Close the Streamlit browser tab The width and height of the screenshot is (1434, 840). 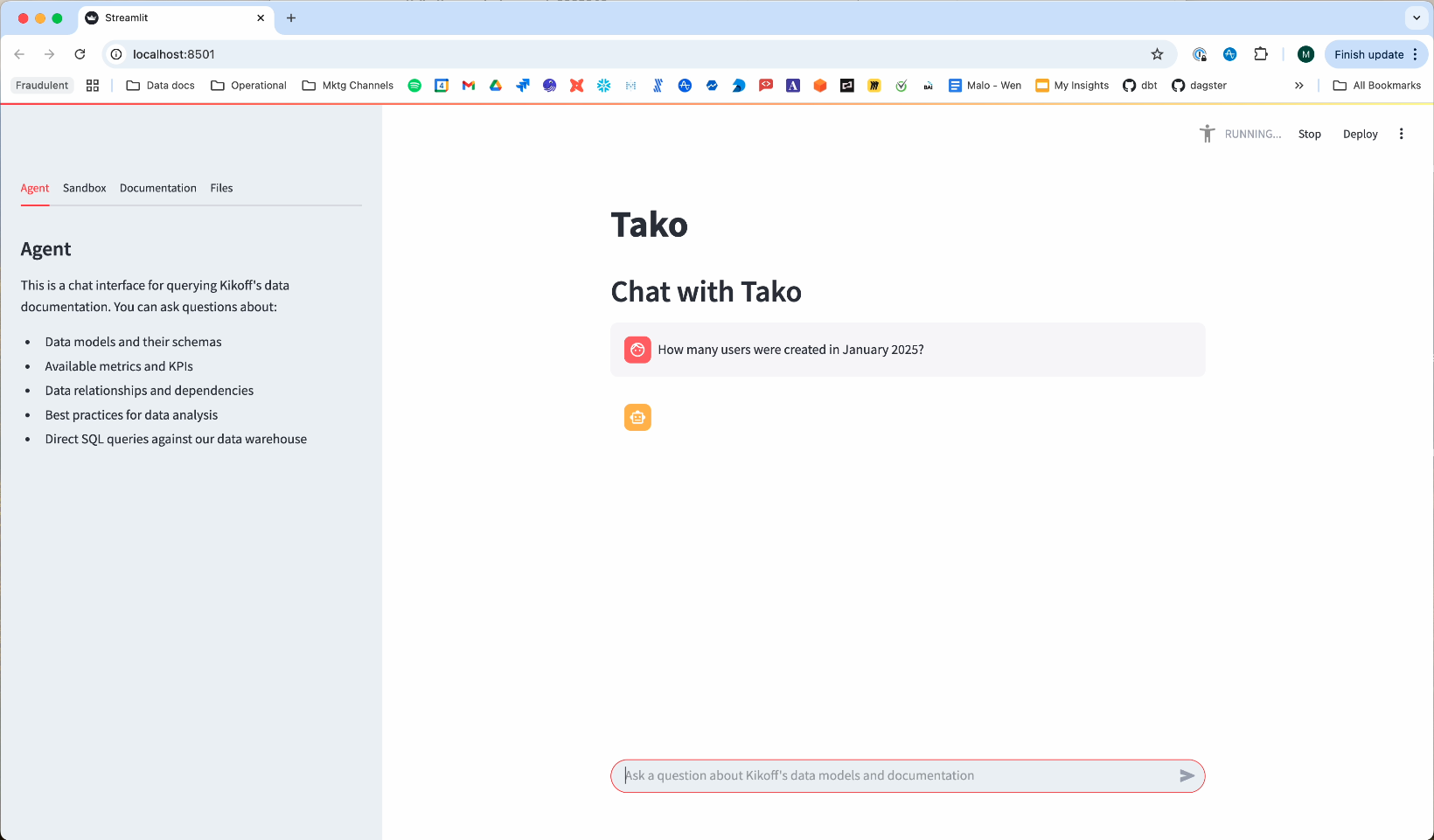tap(261, 17)
